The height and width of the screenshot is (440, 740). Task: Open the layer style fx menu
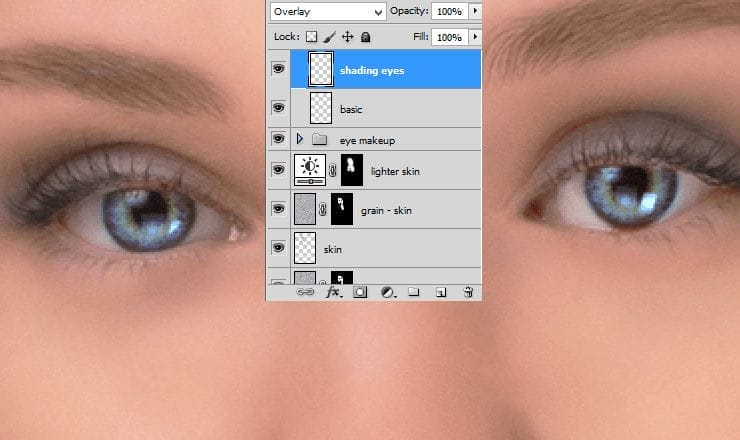coord(334,293)
